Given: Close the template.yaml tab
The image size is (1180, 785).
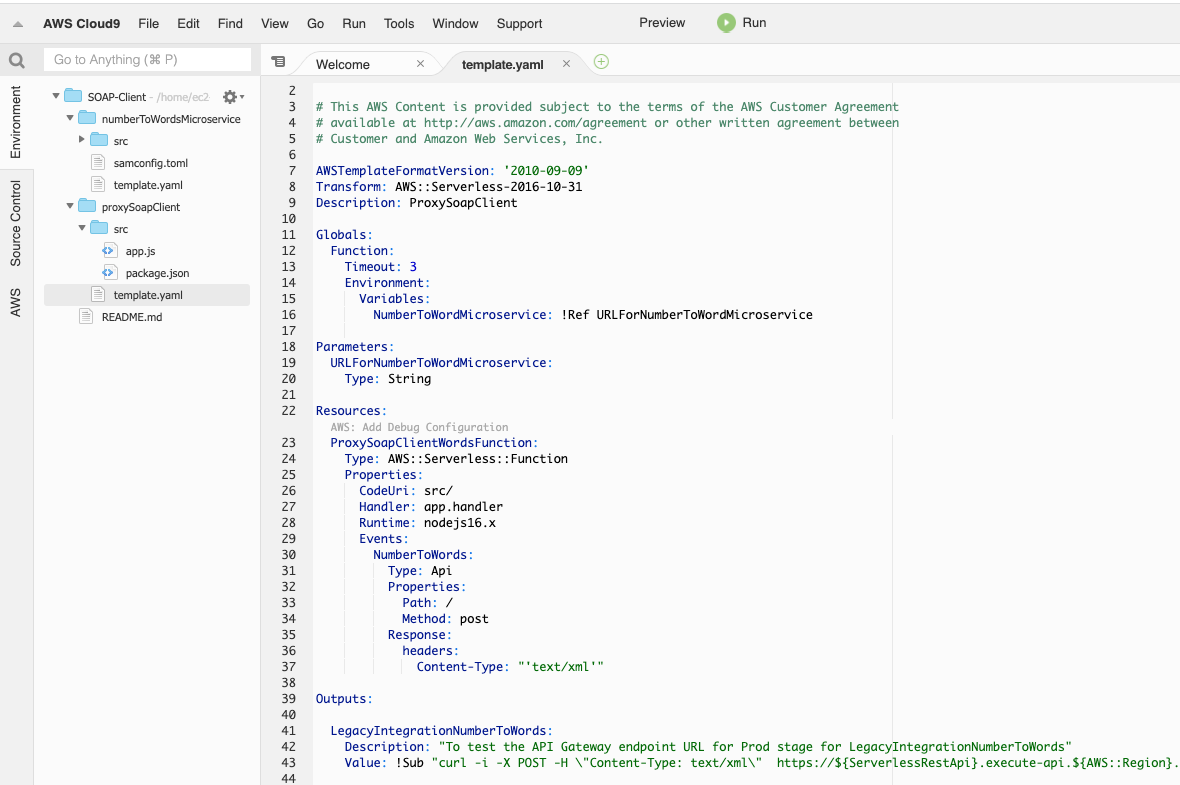Looking at the screenshot, I should pos(566,63).
